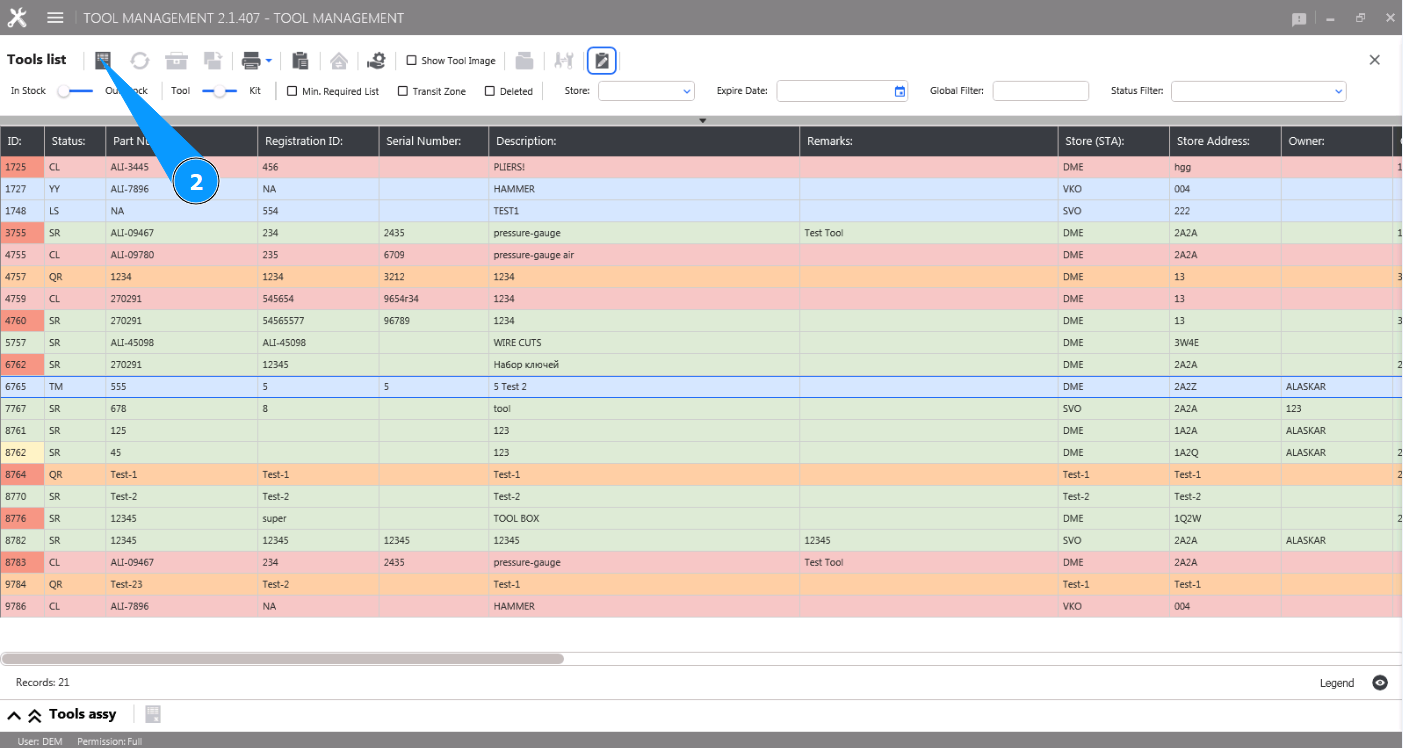The image size is (1403, 748).
Task: Toggle the In Stock / Out Stock switch
Action: pyautogui.click(x=75, y=91)
